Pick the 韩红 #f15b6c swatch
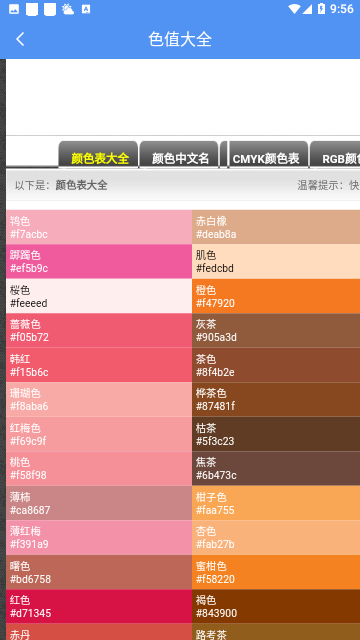Image resolution: width=360 pixels, height=640 pixels. tap(99, 365)
